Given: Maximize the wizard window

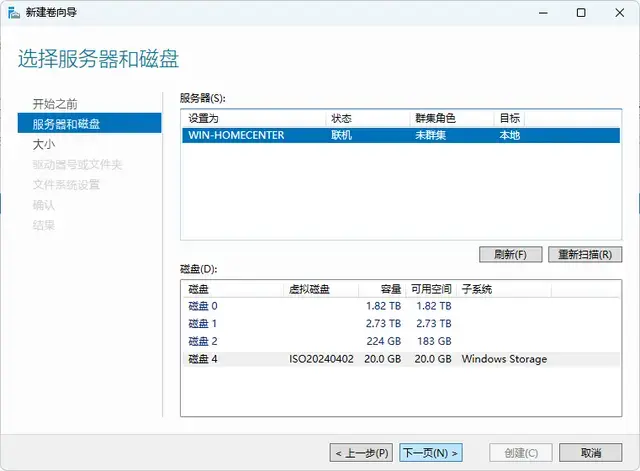Looking at the screenshot, I should [581, 13].
